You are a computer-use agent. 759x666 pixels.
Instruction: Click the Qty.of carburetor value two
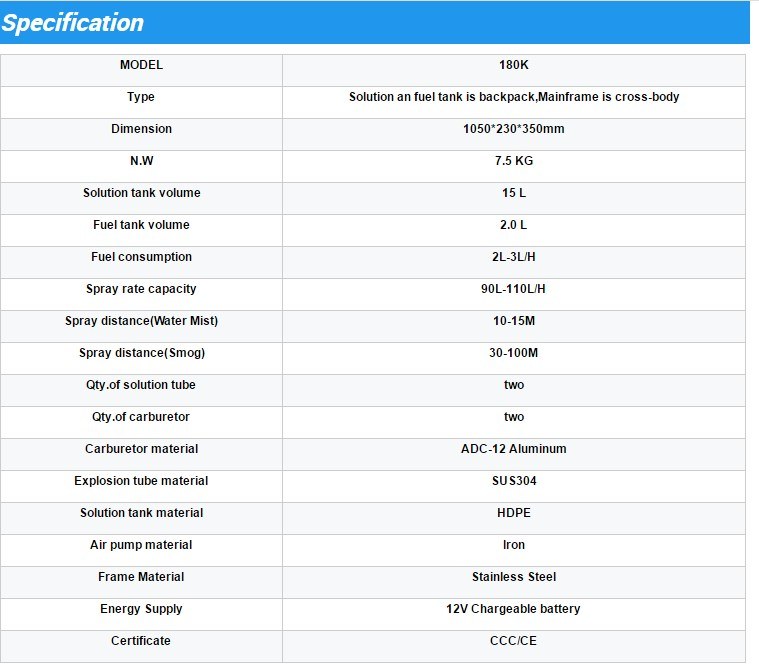[514, 417]
